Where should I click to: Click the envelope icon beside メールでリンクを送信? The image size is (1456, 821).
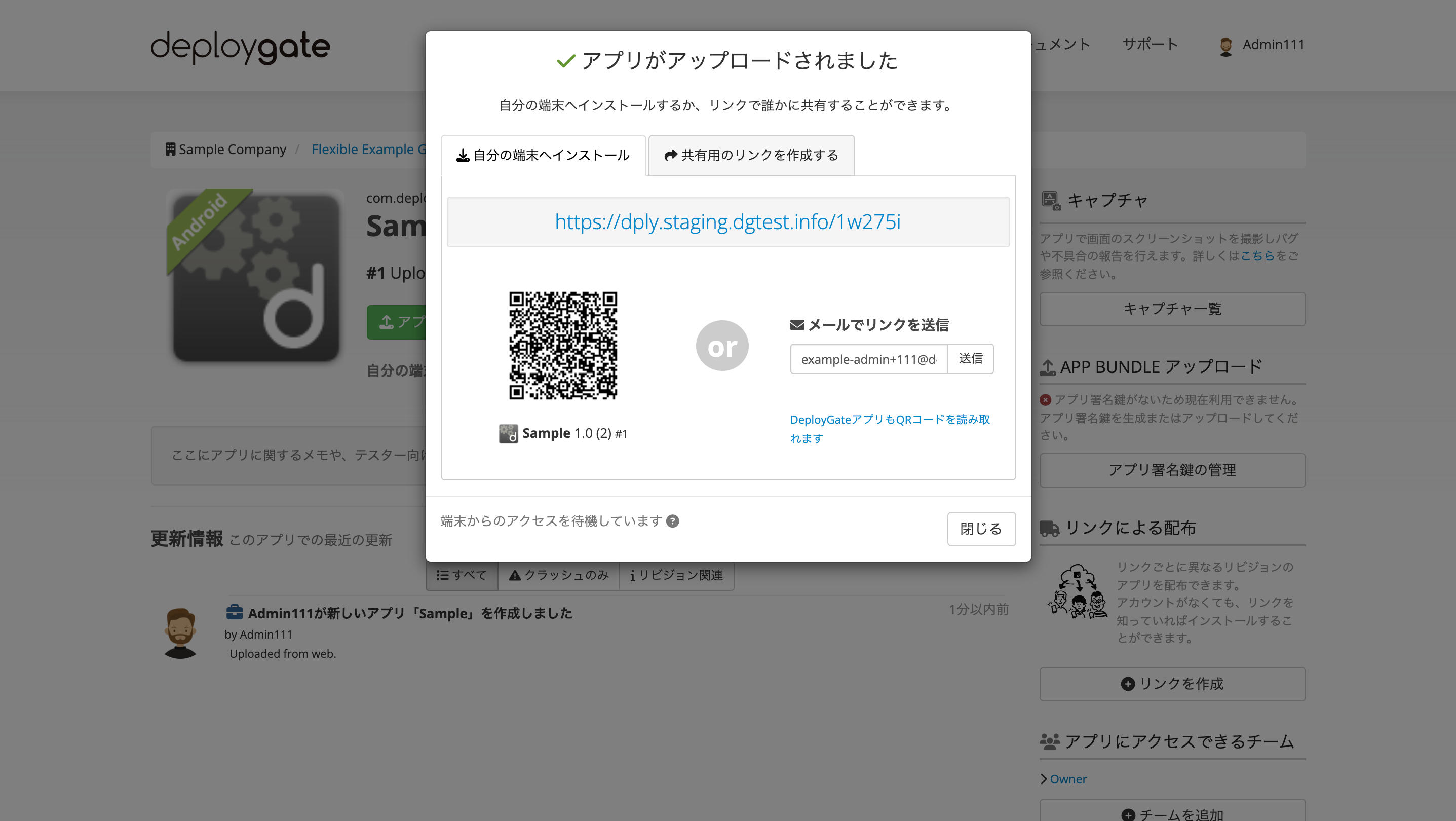point(796,324)
